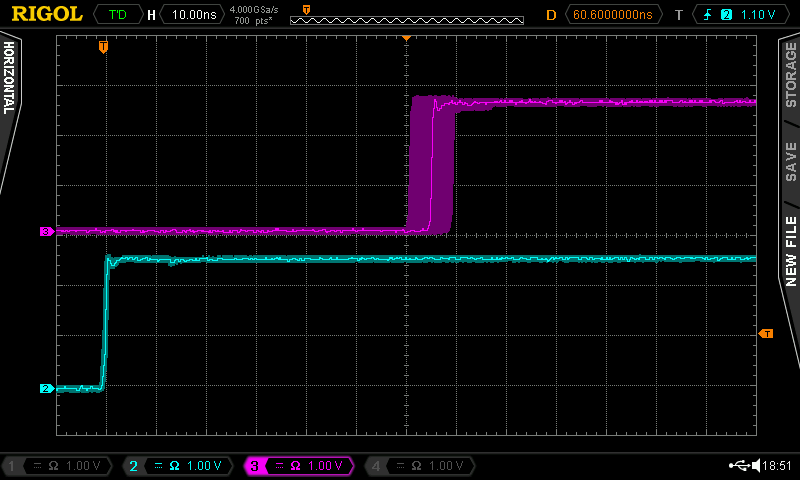The image size is (800, 480).
Task: Click the orange trigger level marker at right edge
Action: pyautogui.click(x=766, y=333)
